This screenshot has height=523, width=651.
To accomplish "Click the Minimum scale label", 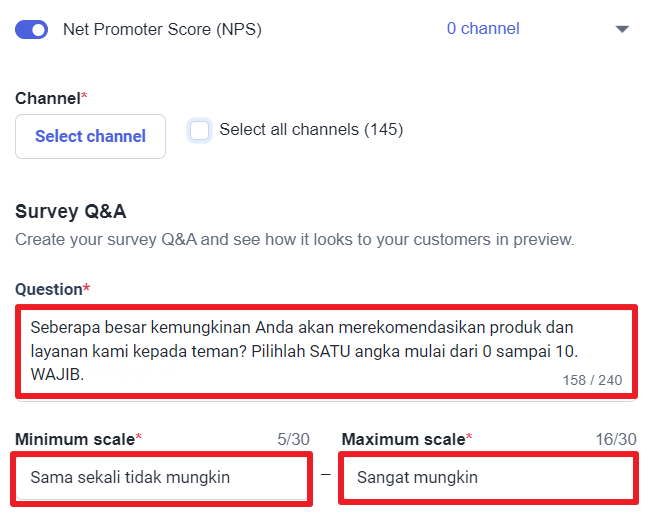I will [76, 439].
